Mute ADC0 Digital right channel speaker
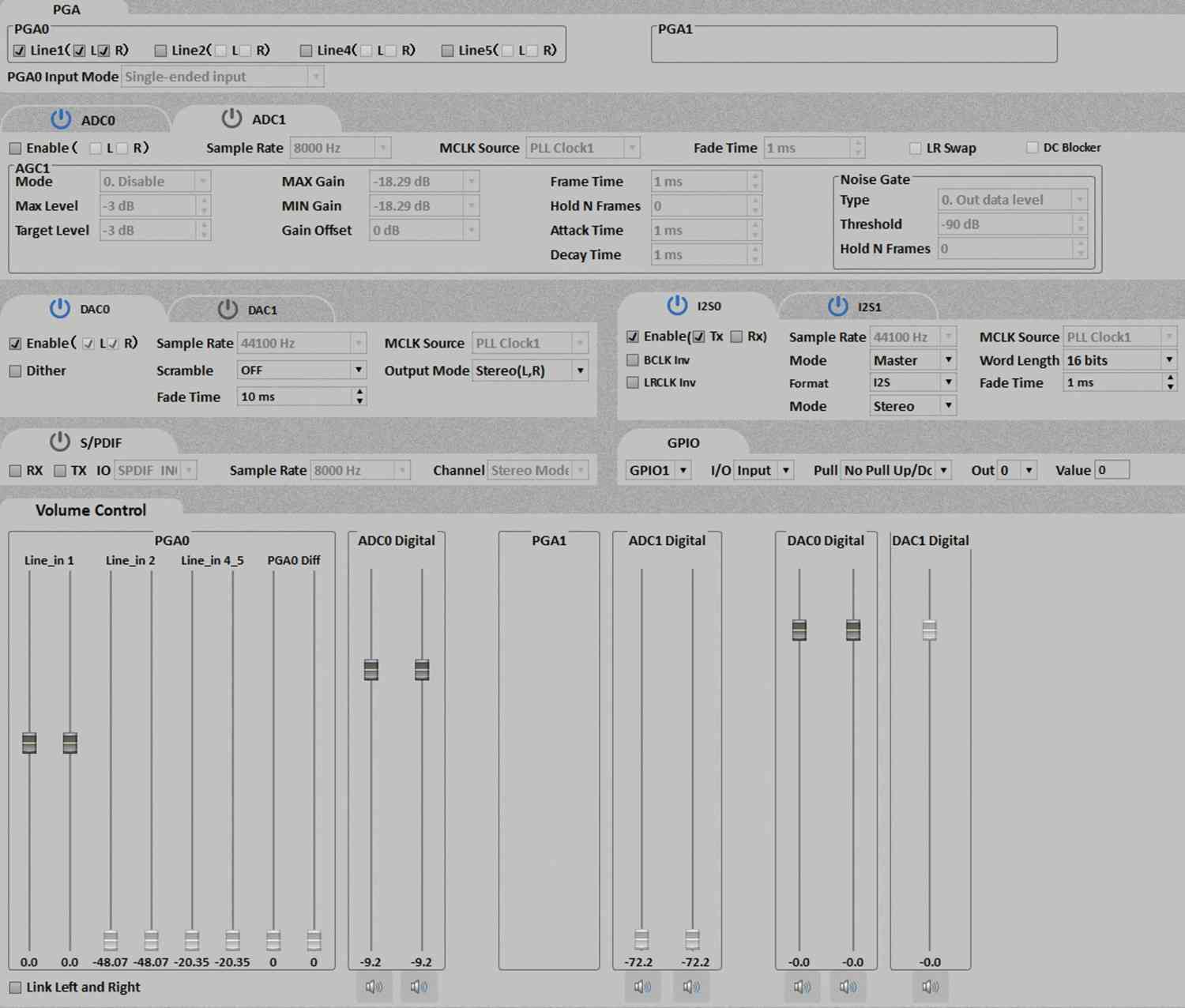Screen dimensions: 1185x1008 [x=419, y=987]
